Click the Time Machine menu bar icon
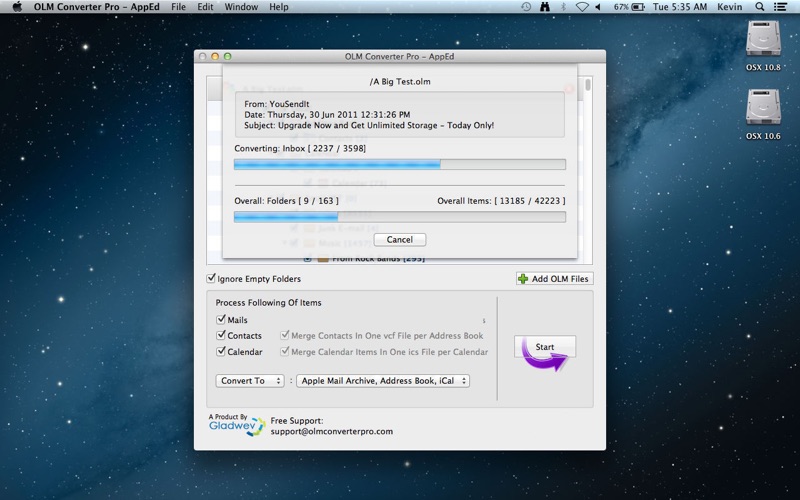Screen dimensions: 800x500 (526, 7)
